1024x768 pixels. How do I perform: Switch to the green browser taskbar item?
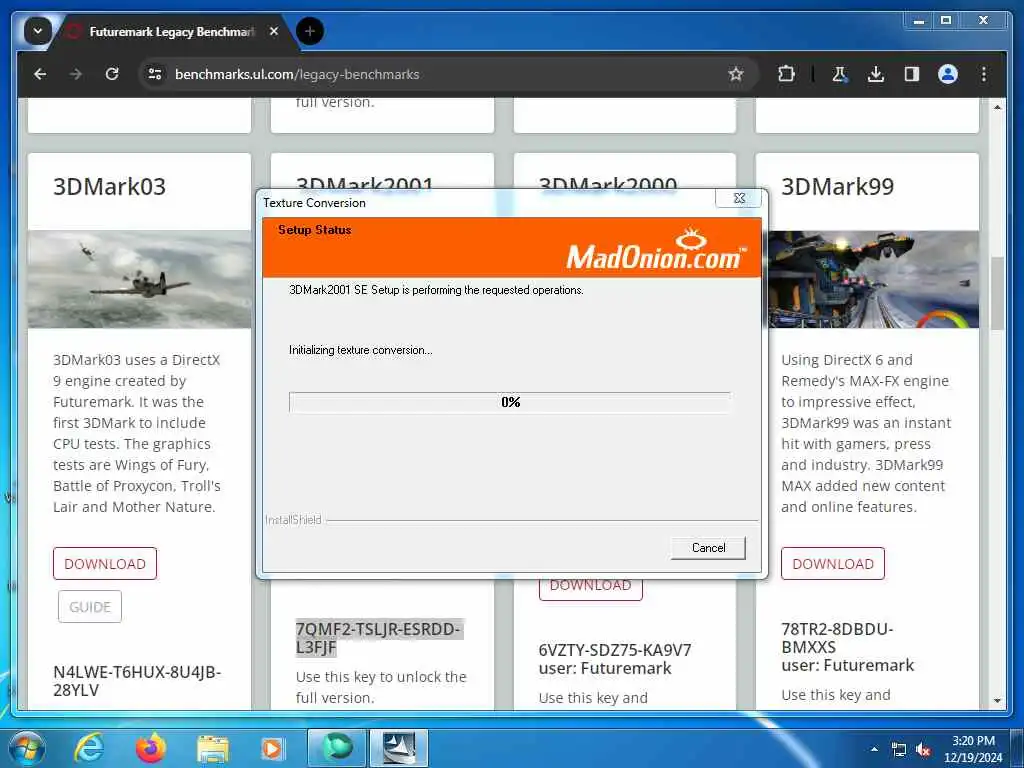click(x=336, y=748)
